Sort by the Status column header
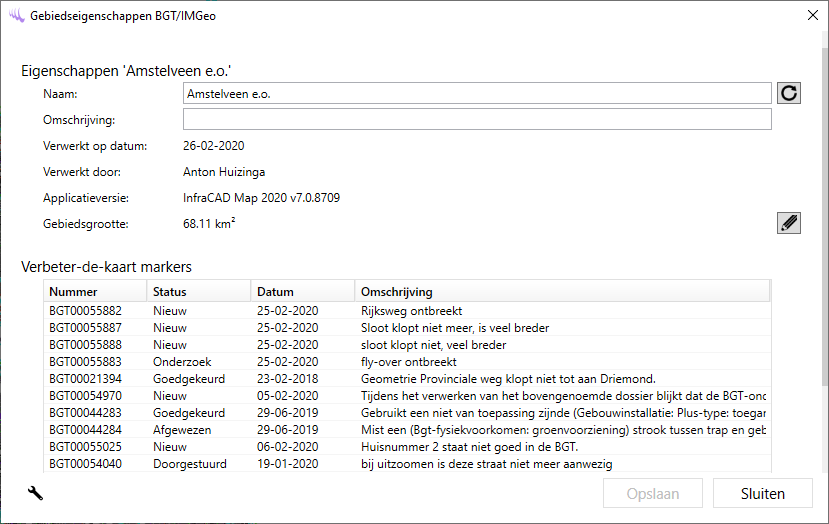This screenshot has height=524, width=829. point(198,292)
